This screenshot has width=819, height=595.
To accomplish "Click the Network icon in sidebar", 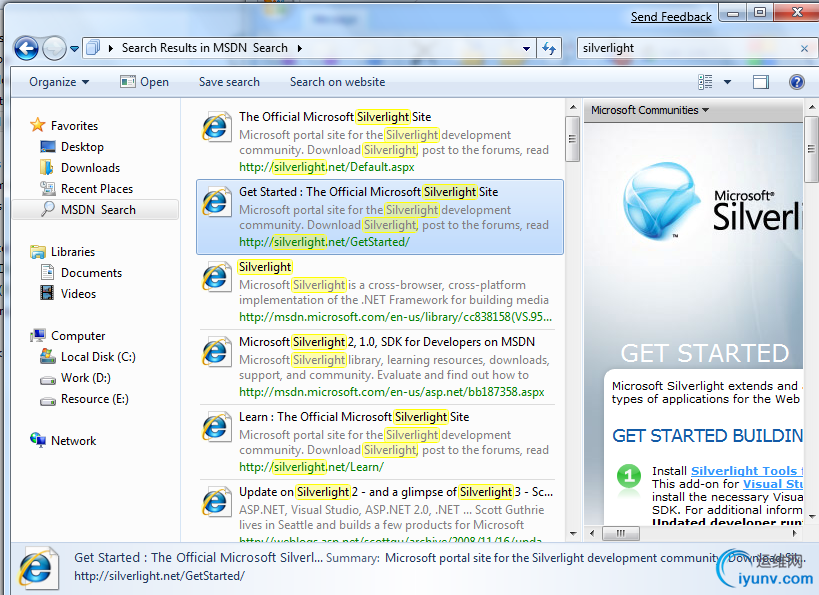I will tap(38, 441).
